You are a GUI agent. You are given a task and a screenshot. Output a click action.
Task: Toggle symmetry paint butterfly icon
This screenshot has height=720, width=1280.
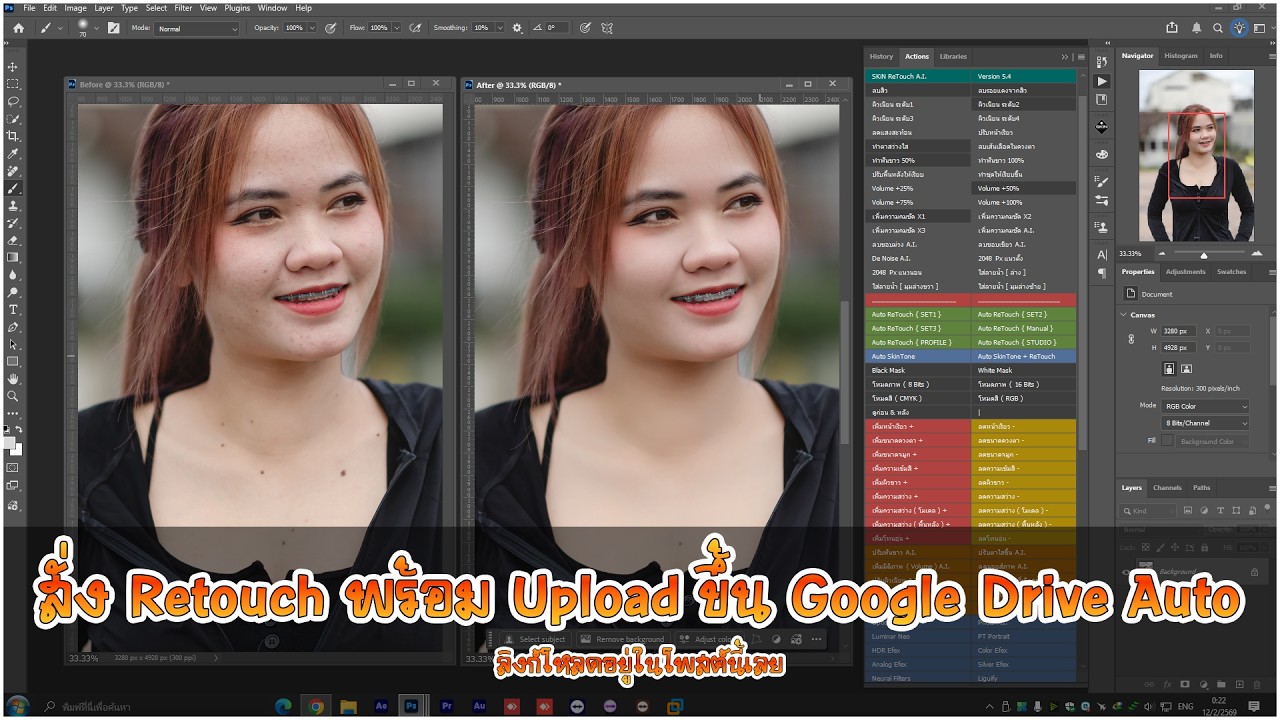(607, 28)
